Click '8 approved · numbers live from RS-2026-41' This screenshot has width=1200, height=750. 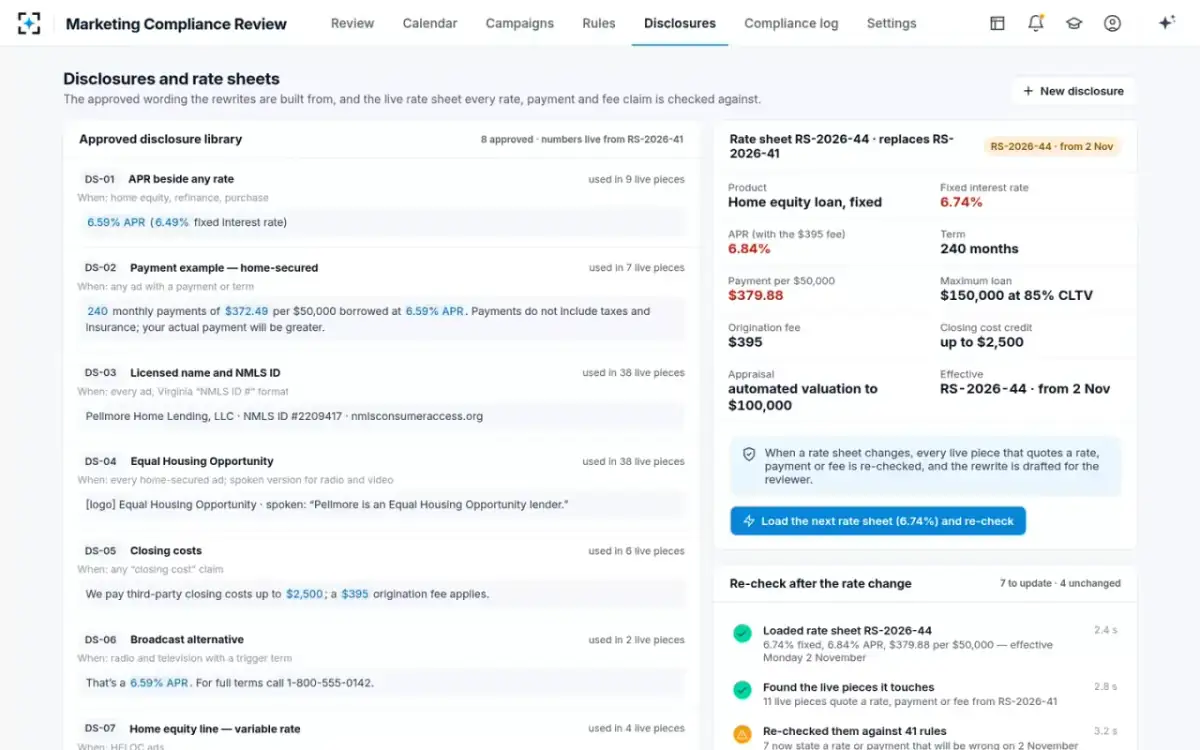pyautogui.click(x=582, y=140)
